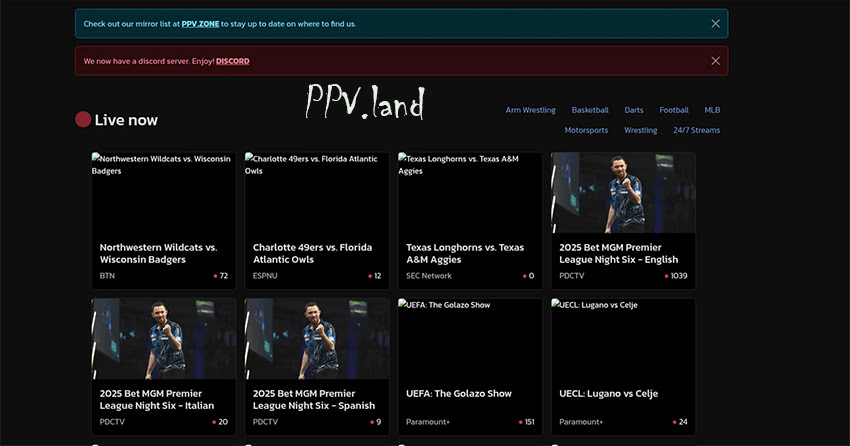Click the SEC Network channel label
850x446 pixels.
[429, 276]
